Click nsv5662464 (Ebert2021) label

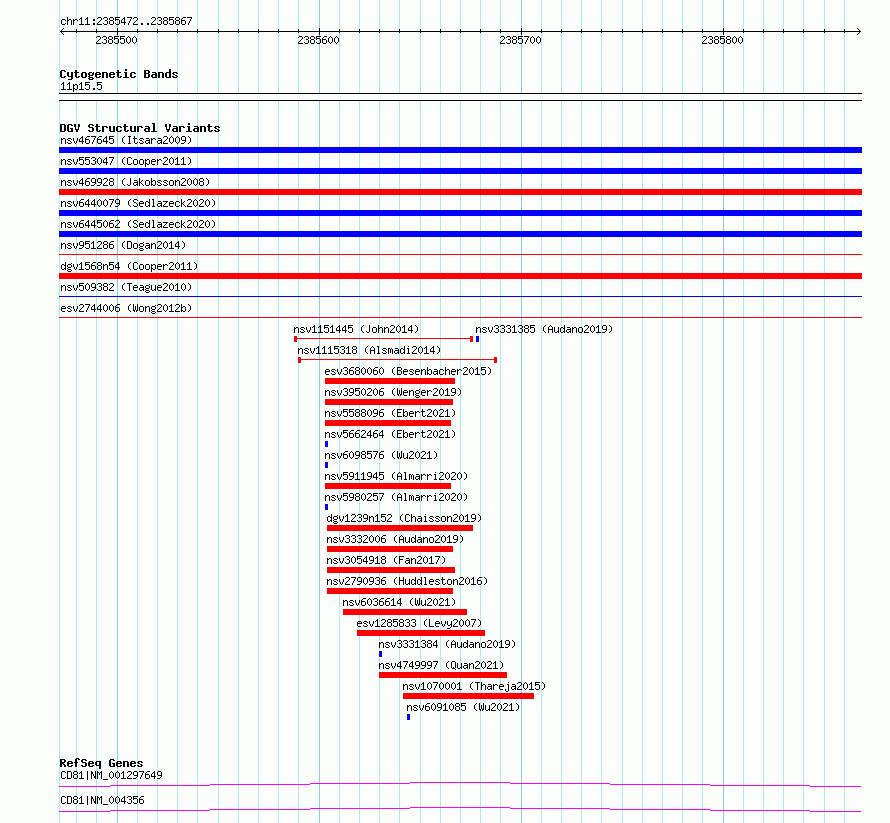pyautogui.click(x=390, y=434)
